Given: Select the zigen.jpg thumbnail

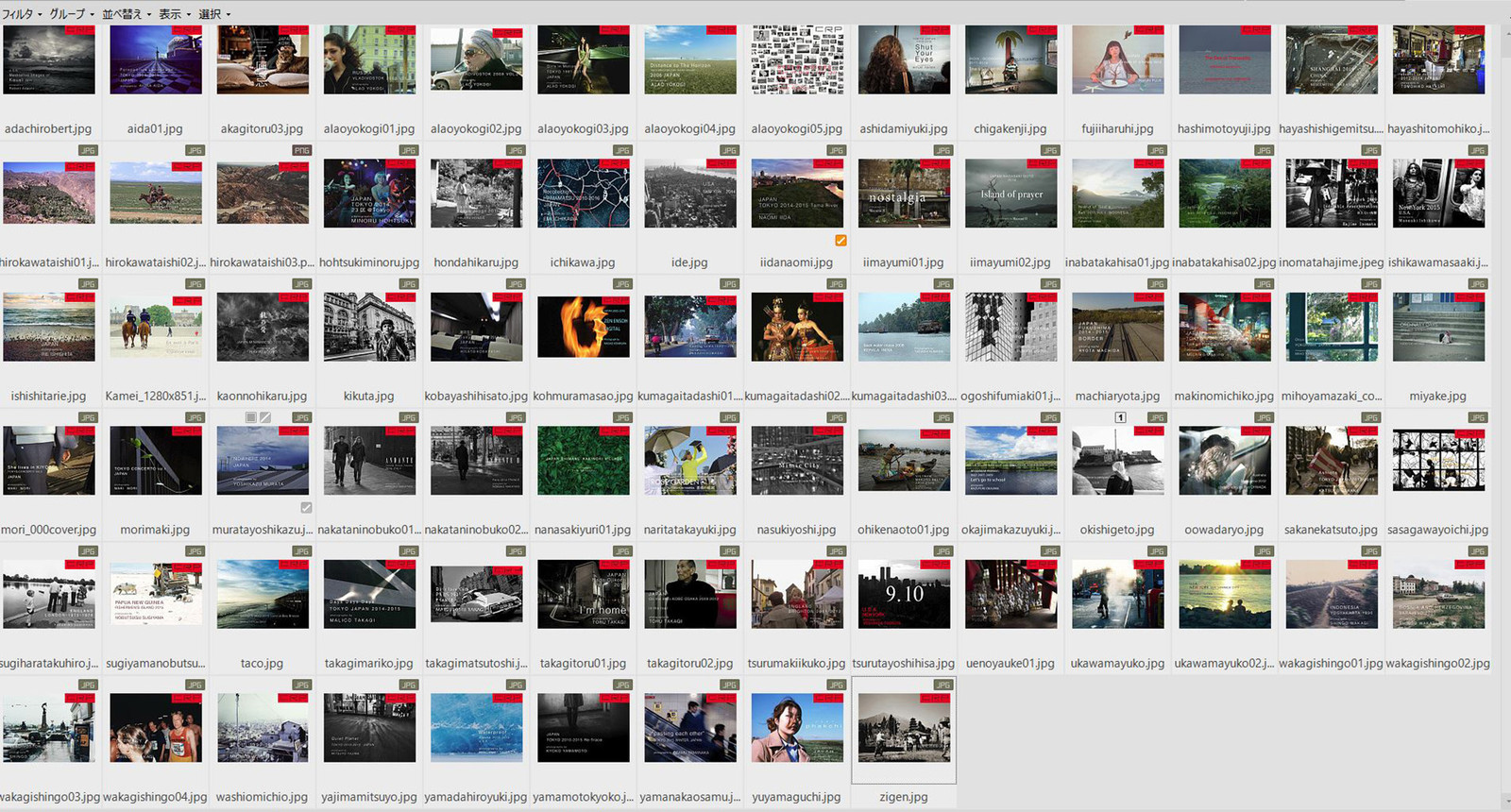Looking at the screenshot, I should (904, 728).
